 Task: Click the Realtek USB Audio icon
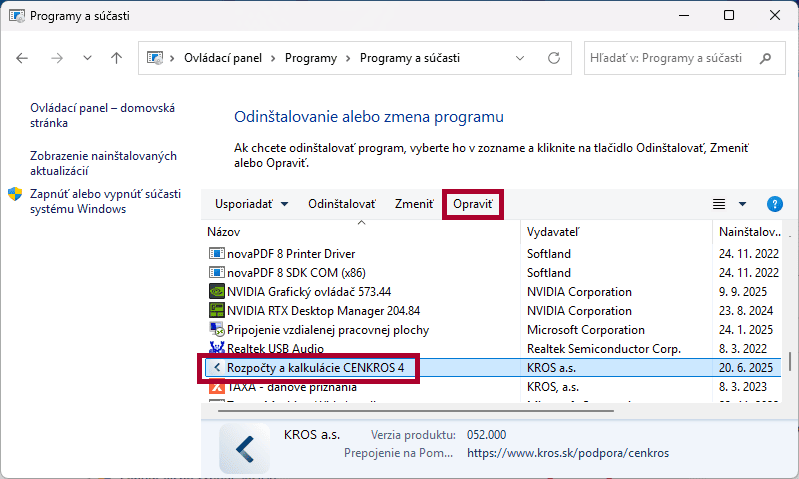216,349
